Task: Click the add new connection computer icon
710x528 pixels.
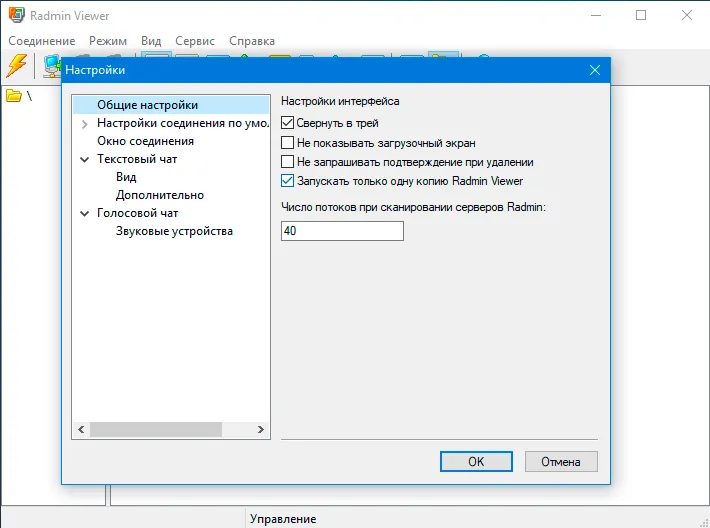Action: [52, 67]
